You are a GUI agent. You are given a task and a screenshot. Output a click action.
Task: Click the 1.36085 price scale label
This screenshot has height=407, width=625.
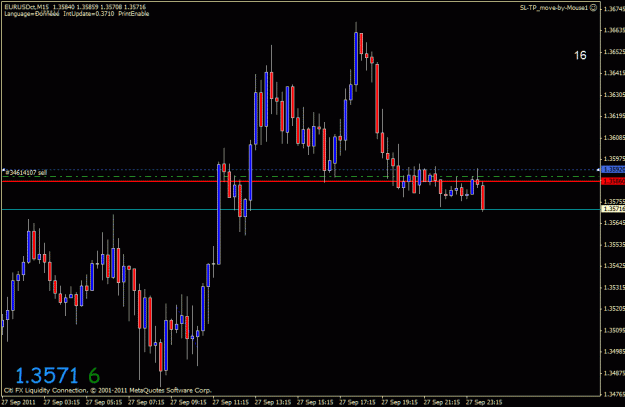click(x=614, y=138)
